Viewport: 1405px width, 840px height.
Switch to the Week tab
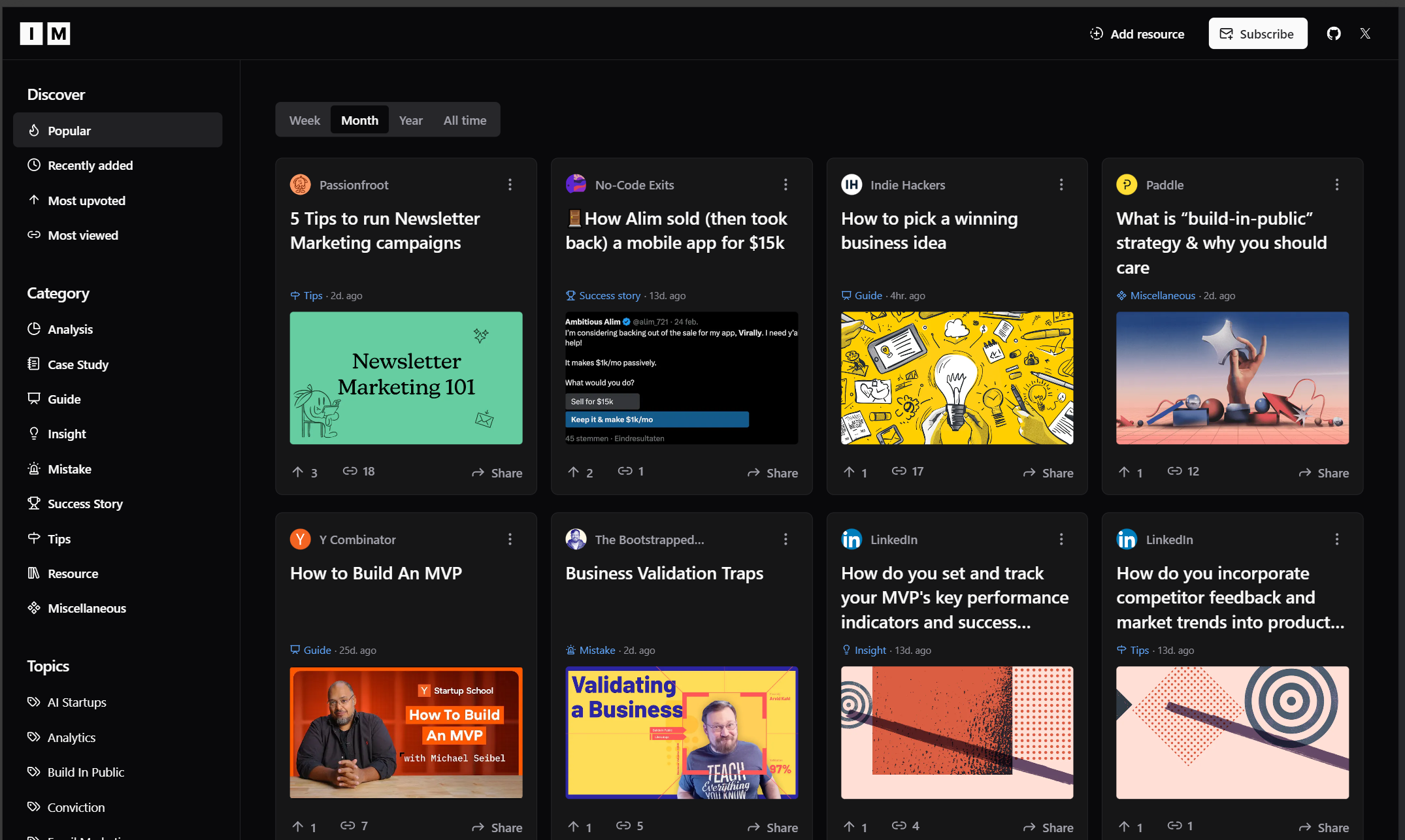click(305, 120)
